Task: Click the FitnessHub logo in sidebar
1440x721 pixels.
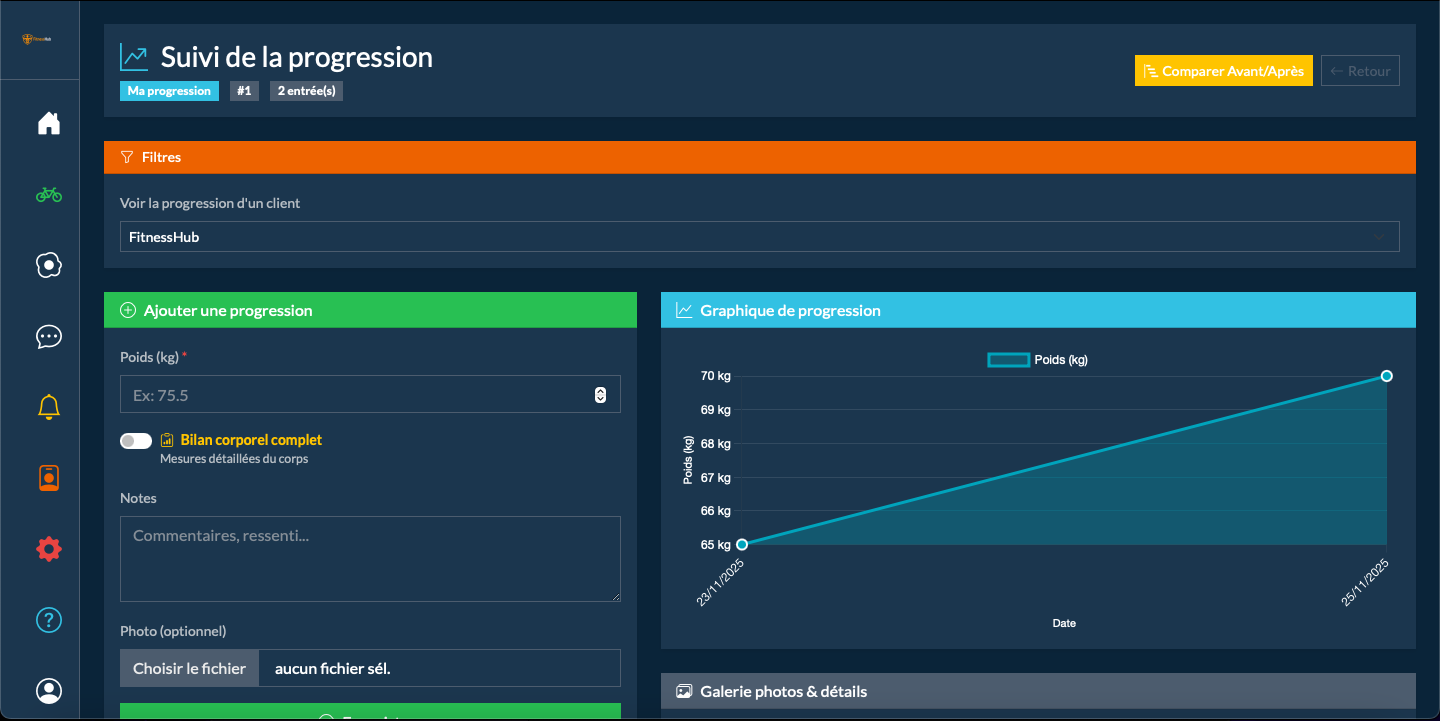Action: point(38,39)
